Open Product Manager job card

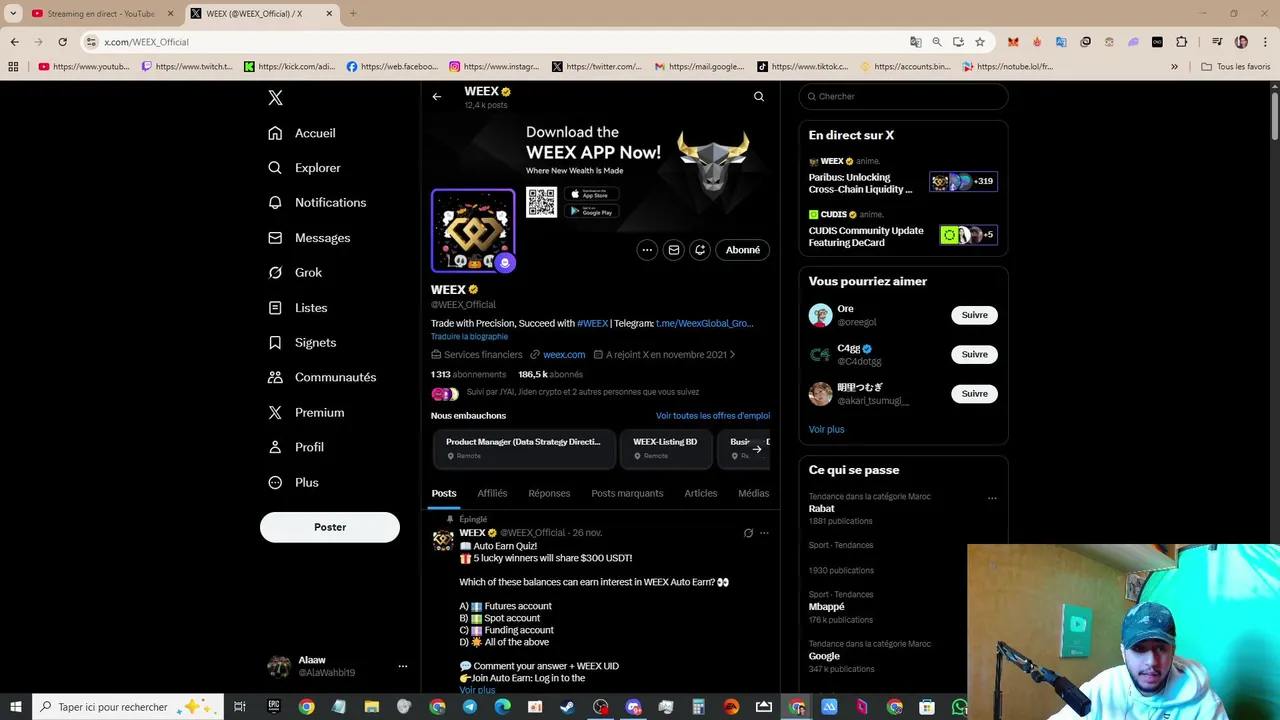523,449
